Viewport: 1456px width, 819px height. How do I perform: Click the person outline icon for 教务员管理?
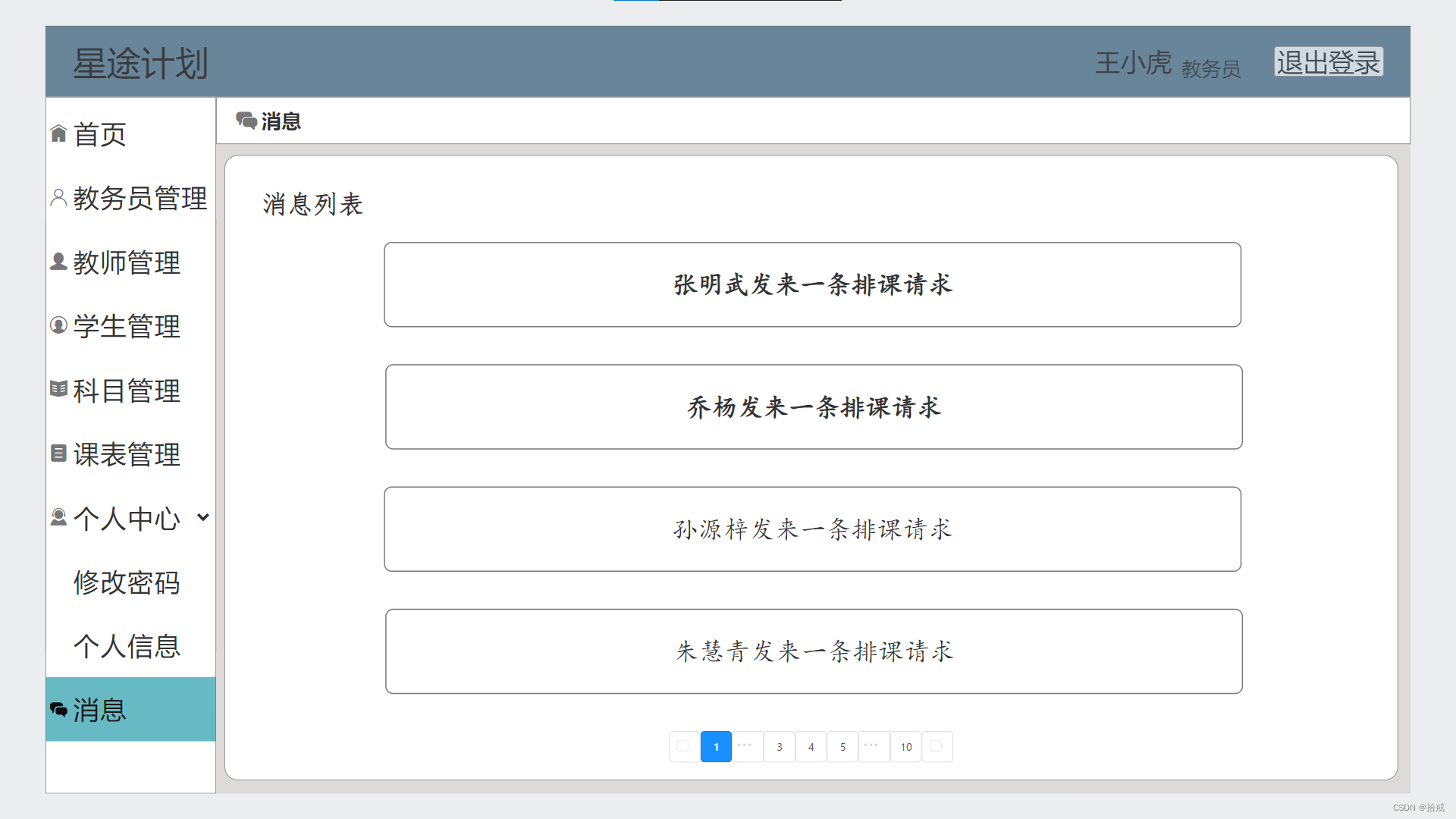point(58,198)
